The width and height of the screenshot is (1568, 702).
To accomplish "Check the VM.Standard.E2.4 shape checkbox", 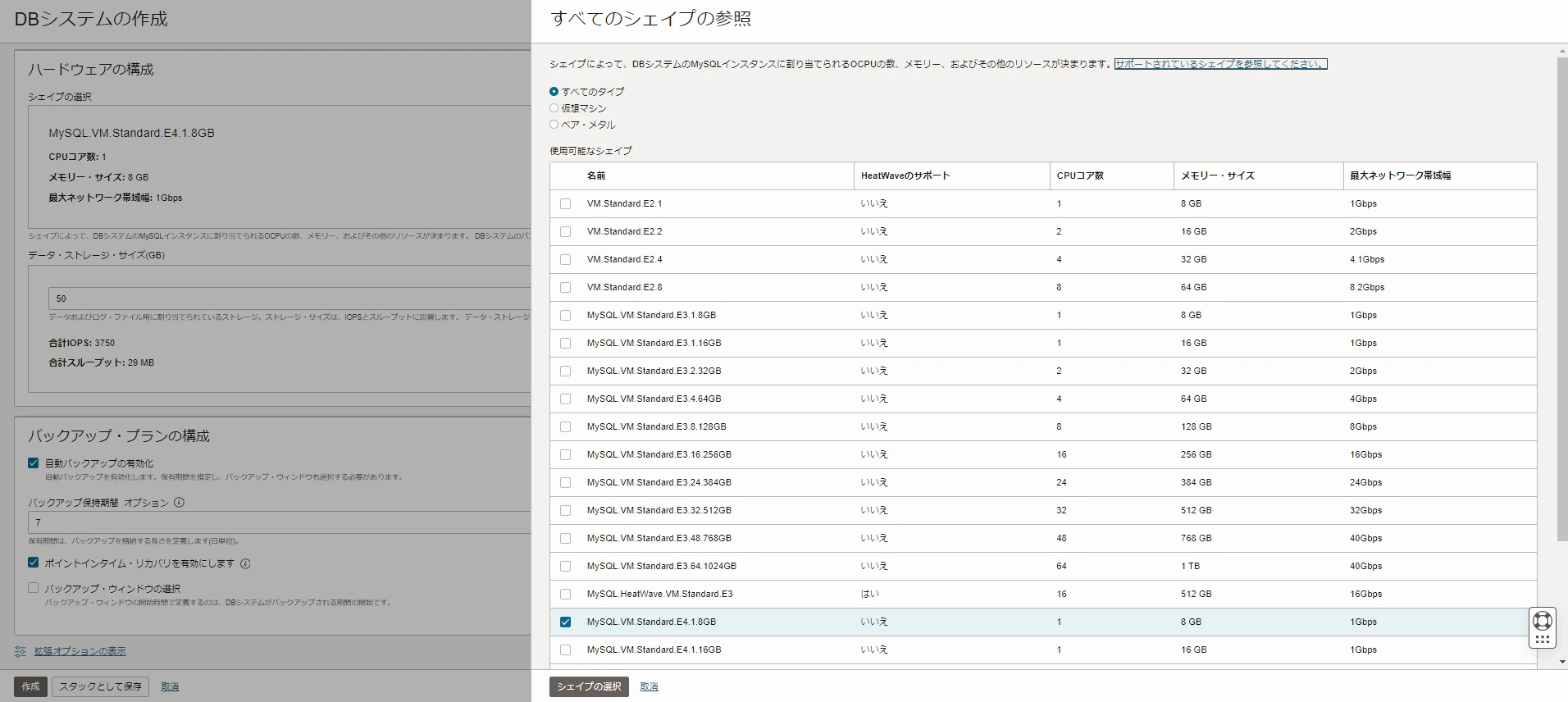I will [x=565, y=259].
